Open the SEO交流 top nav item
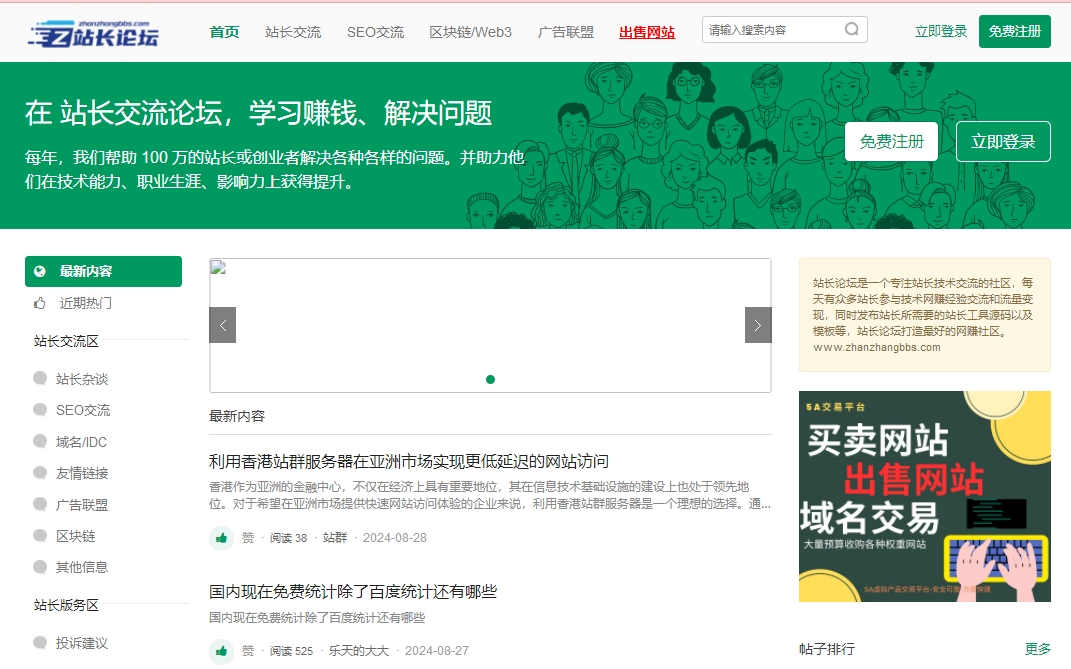The width and height of the screenshot is (1071, 669). (375, 32)
